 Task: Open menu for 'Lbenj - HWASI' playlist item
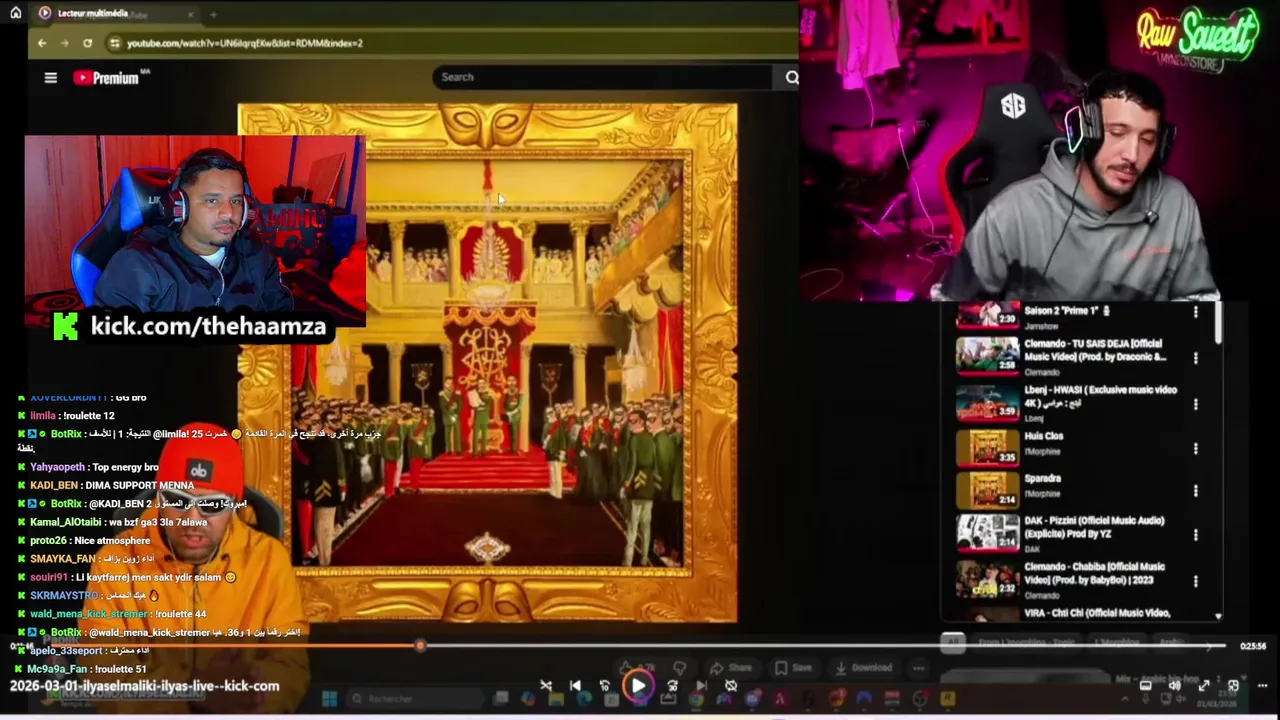(1195, 404)
